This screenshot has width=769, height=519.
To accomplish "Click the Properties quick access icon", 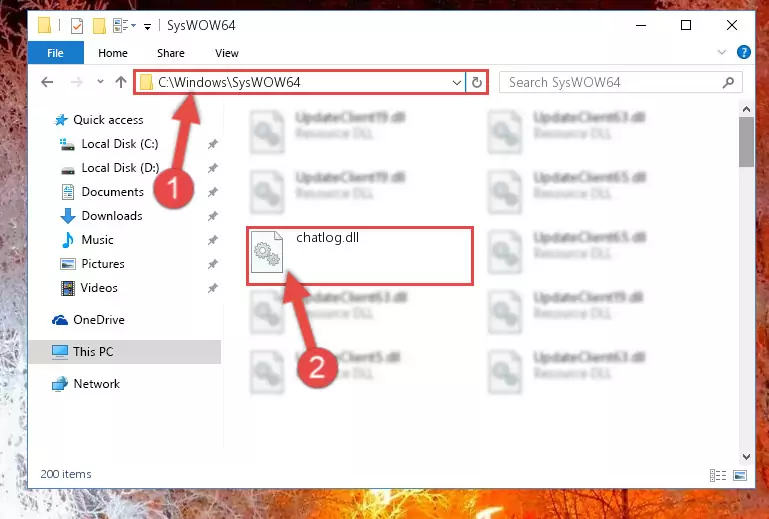I will [77, 26].
